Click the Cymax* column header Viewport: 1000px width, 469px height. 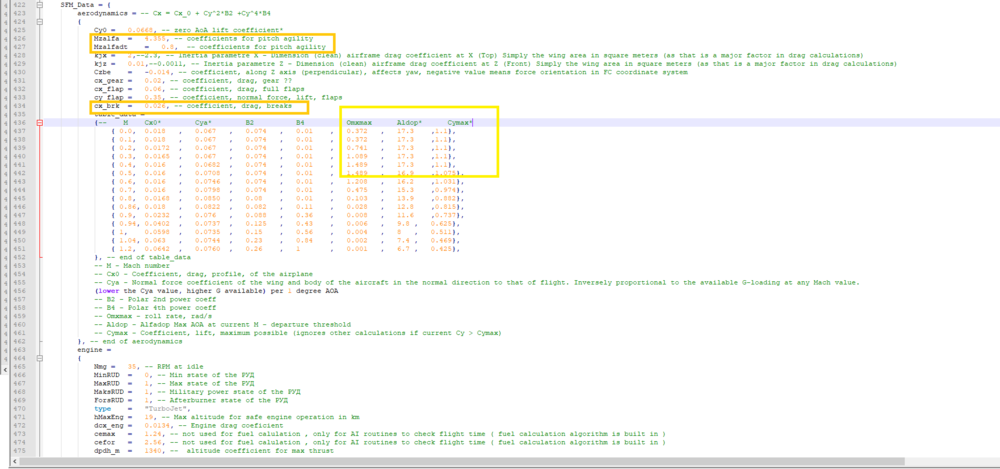(460, 123)
